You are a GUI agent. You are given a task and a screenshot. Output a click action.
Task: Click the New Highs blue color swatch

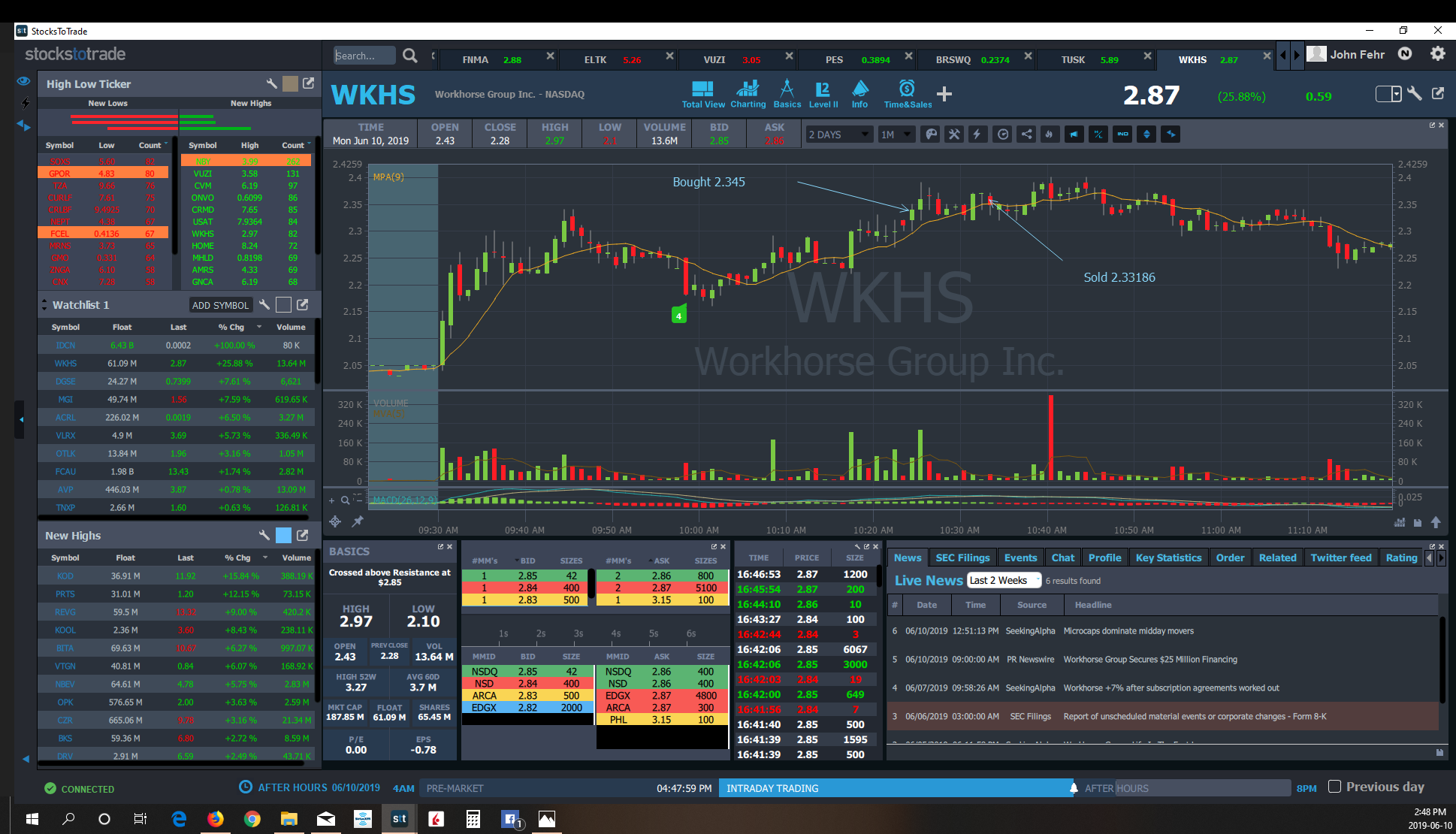(x=283, y=536)
